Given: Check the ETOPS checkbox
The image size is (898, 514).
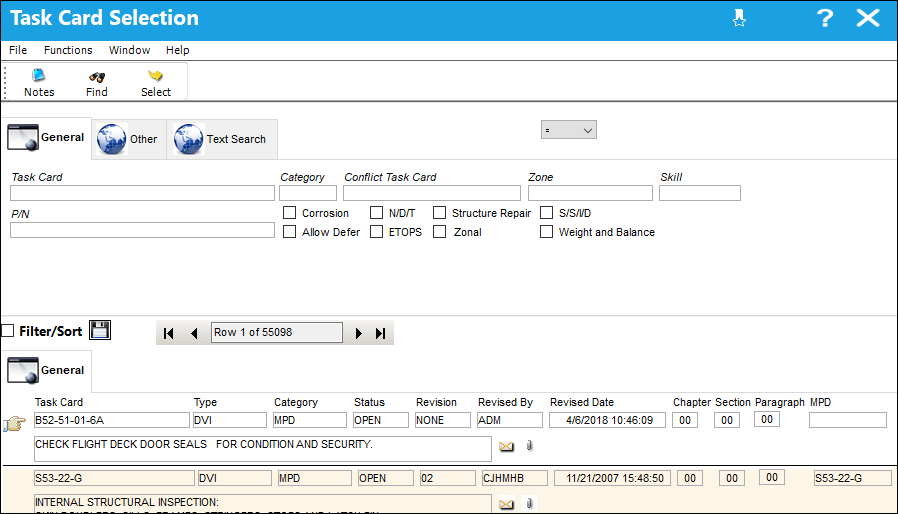Looking at the screenshot, I should (x=376, y=232).
